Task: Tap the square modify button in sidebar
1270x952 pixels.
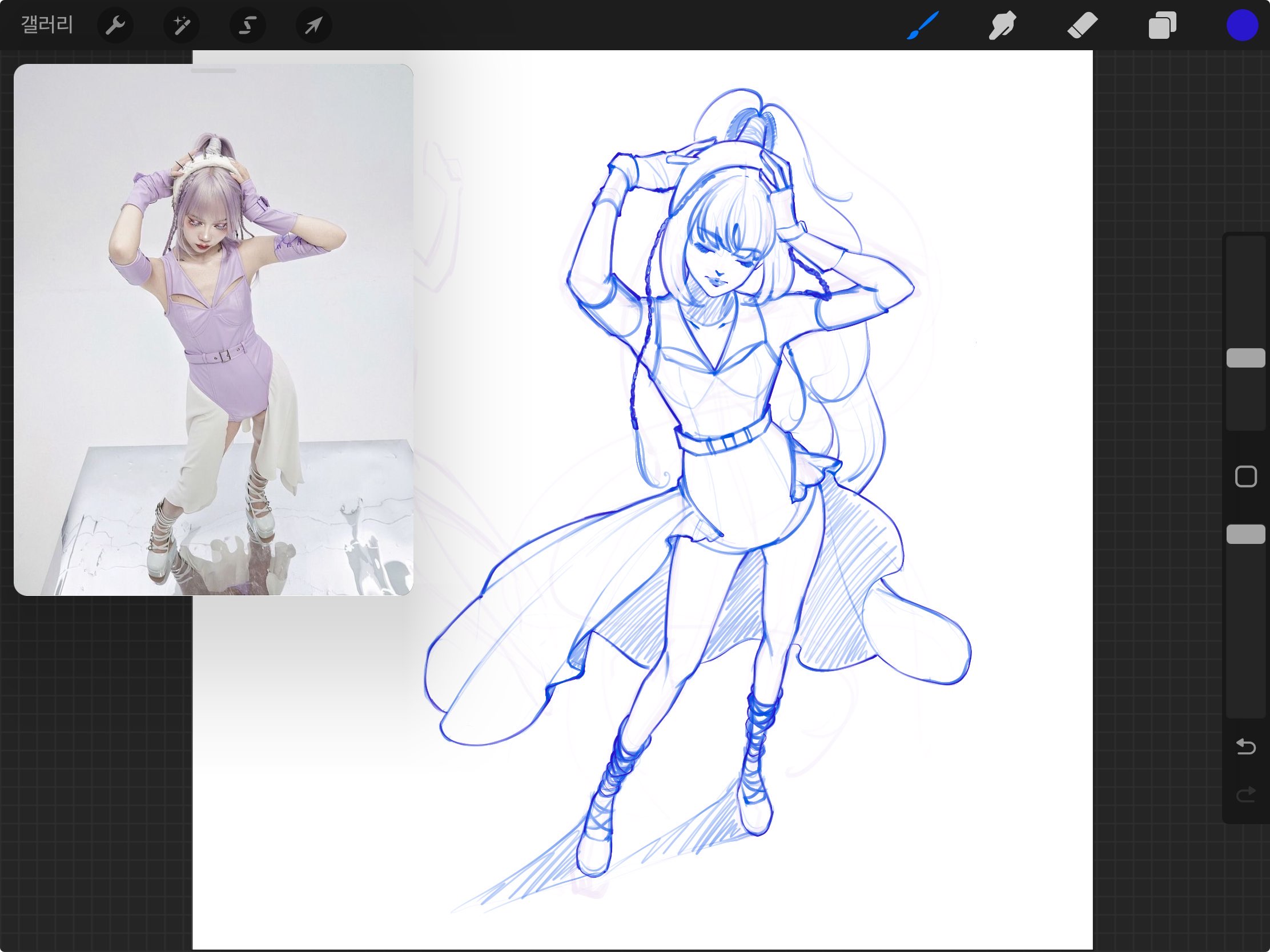Action: coord(1245,477)
